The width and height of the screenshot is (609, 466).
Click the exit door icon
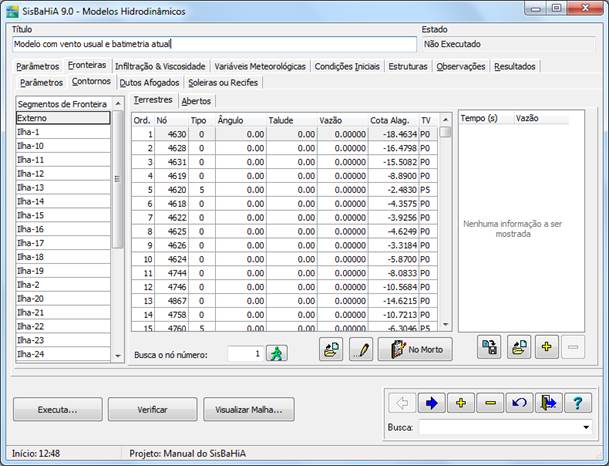tap(548, 403)
